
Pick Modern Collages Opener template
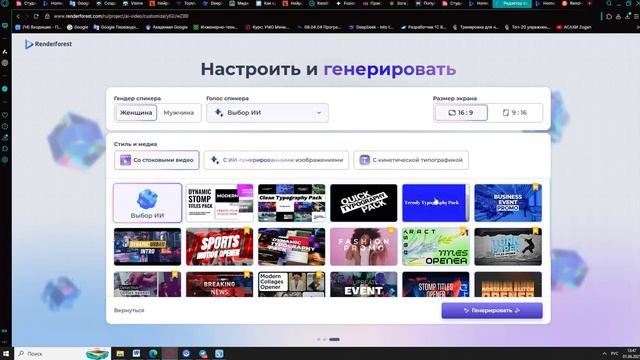click(291, 284)
